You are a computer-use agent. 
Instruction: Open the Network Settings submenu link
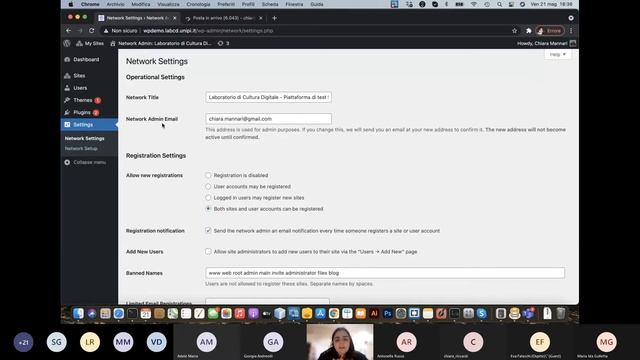pos(84,138)
